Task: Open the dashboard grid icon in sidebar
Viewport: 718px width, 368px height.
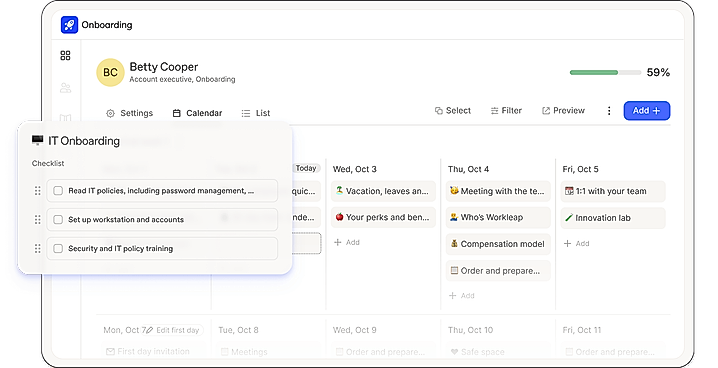Action: (x=65, y=55)
